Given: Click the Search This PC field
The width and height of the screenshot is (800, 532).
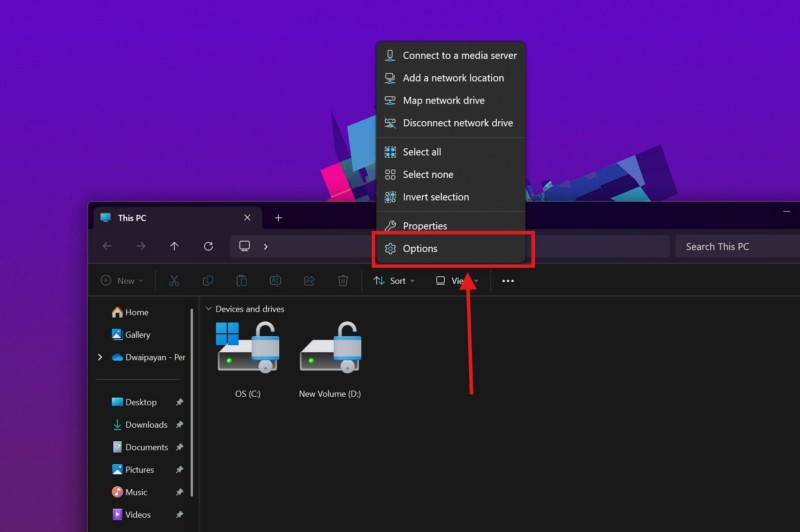Looking at the screenshot, I should (735, 246).
